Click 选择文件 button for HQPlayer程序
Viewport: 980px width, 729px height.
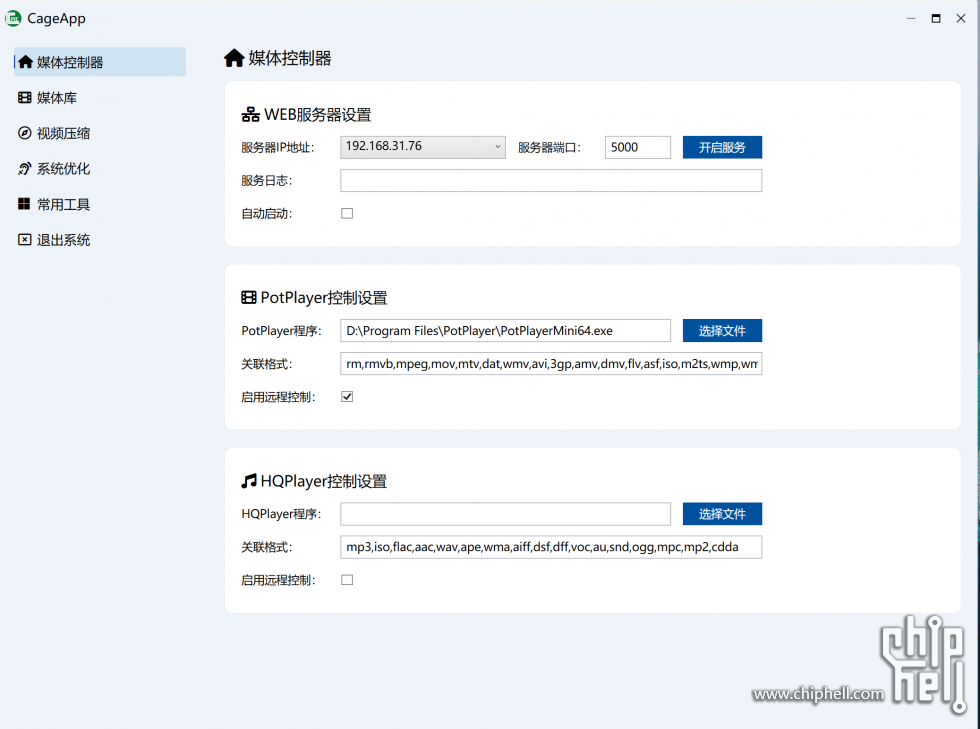click(722, 514)
